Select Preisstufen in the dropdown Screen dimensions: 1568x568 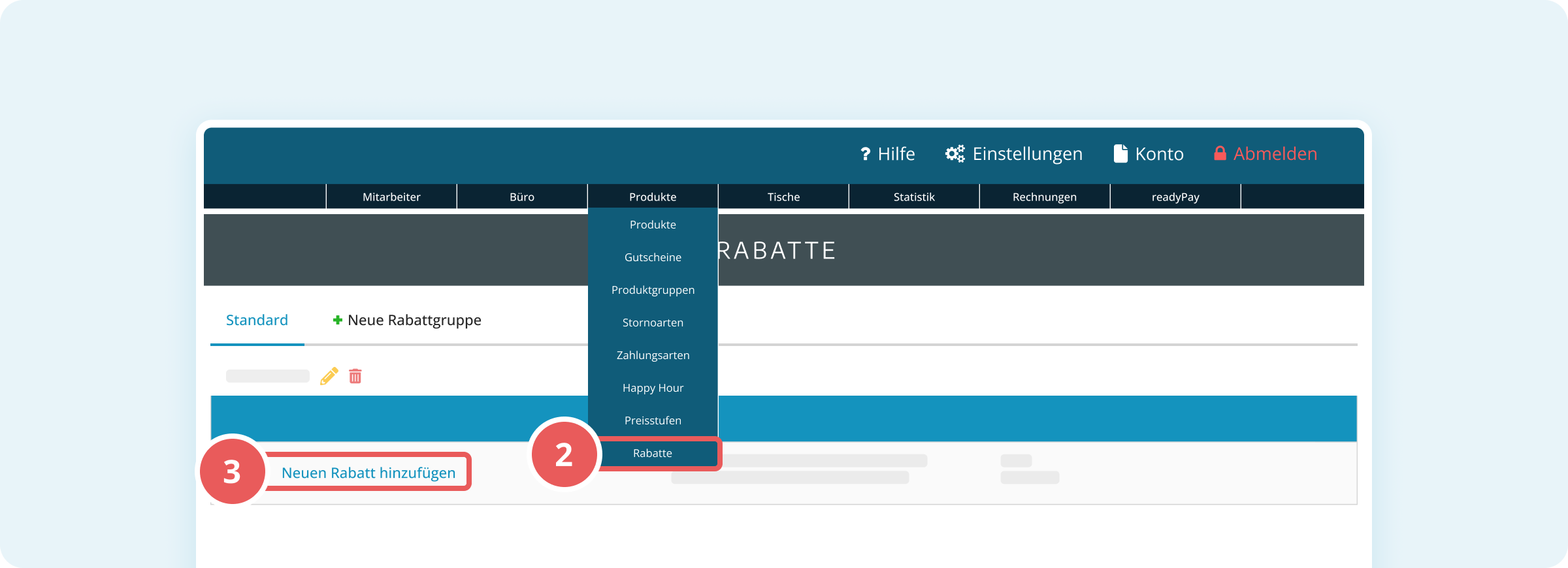click(653, 420)
